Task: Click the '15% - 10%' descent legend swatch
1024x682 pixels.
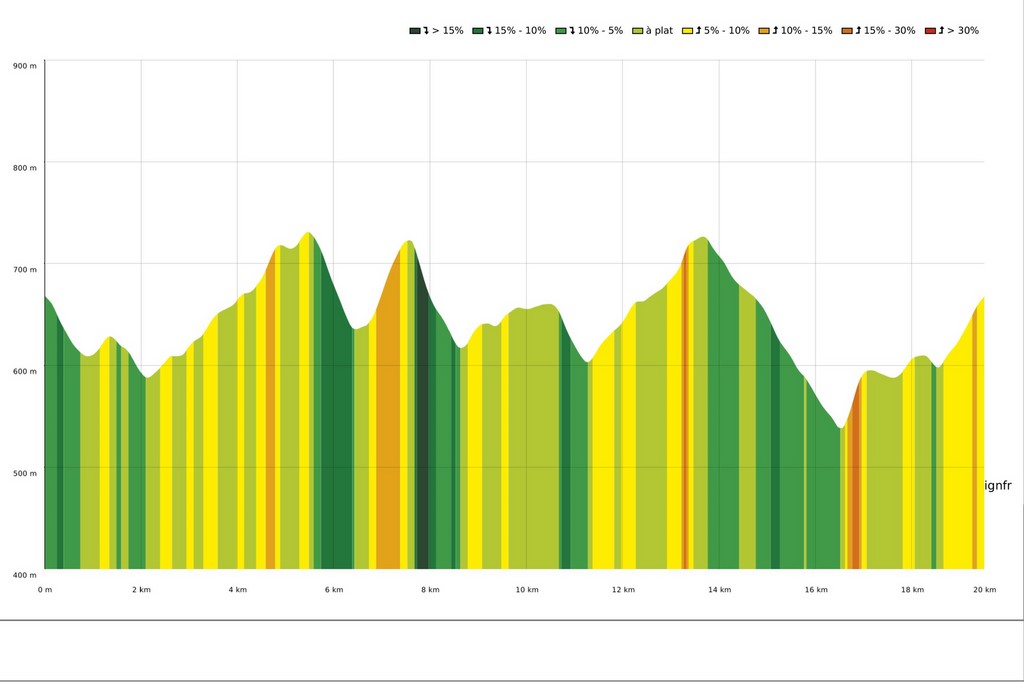Action: tap(478, 31)
